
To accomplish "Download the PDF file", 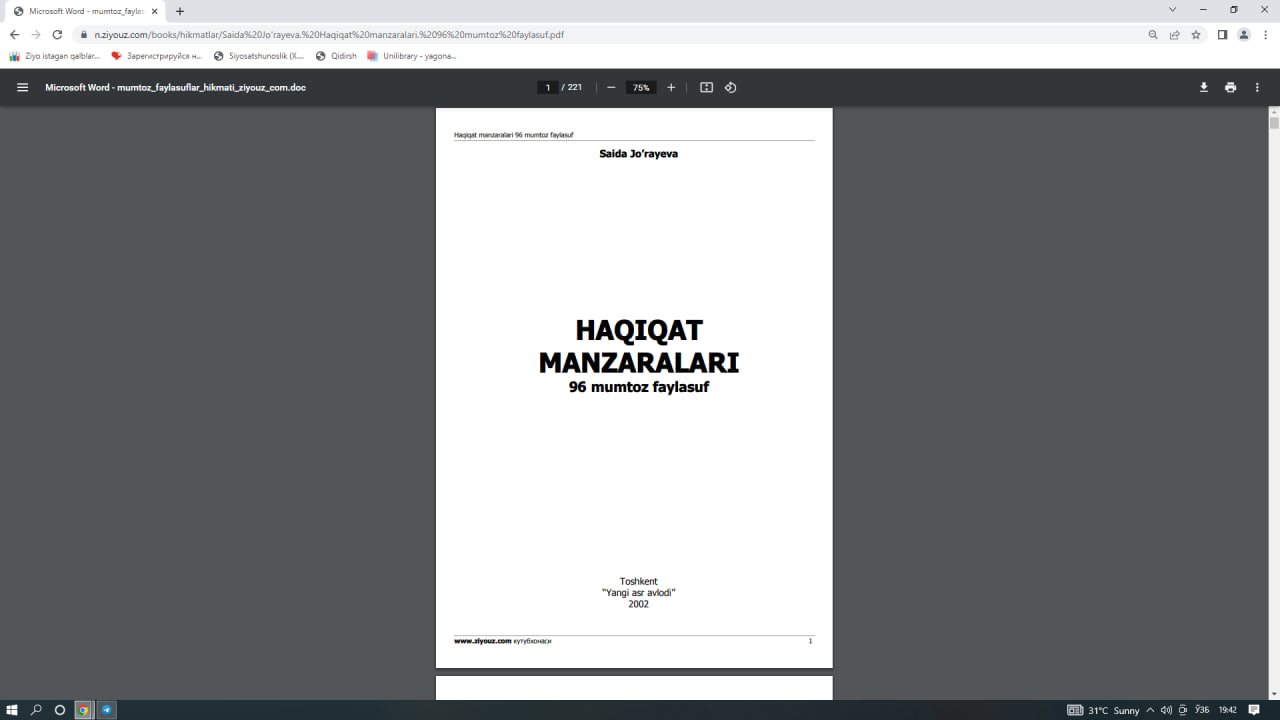I will (1204, 88).
